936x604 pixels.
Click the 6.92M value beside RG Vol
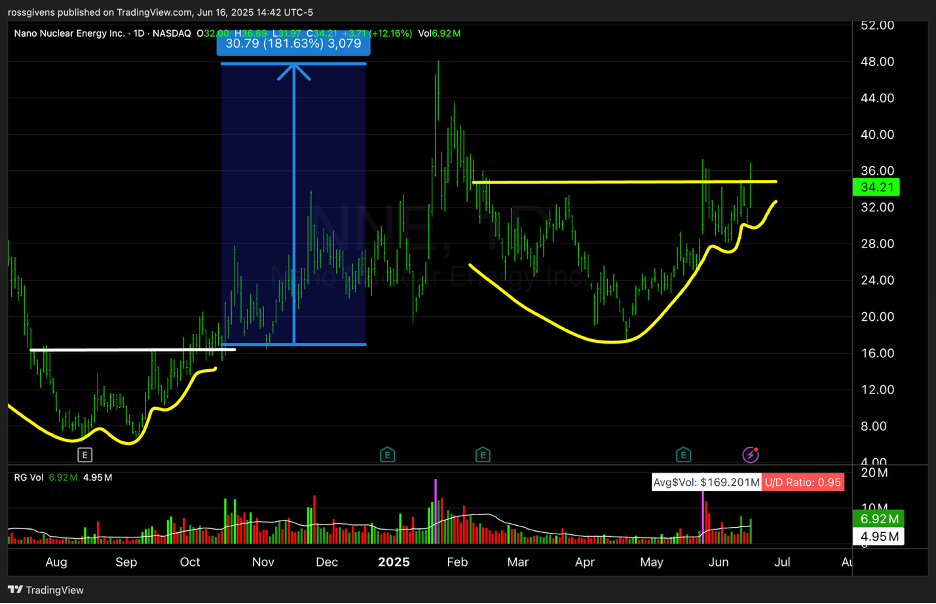tap(63, 477)
